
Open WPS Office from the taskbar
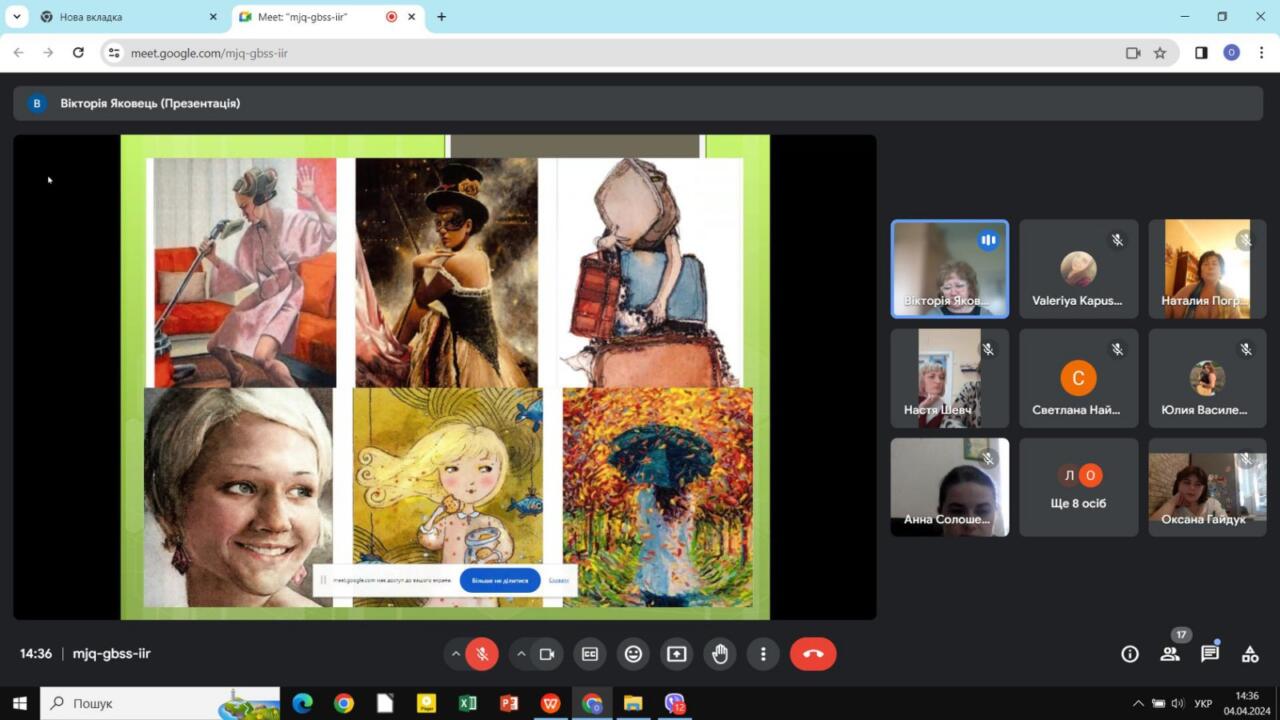(x=550, y=703)
